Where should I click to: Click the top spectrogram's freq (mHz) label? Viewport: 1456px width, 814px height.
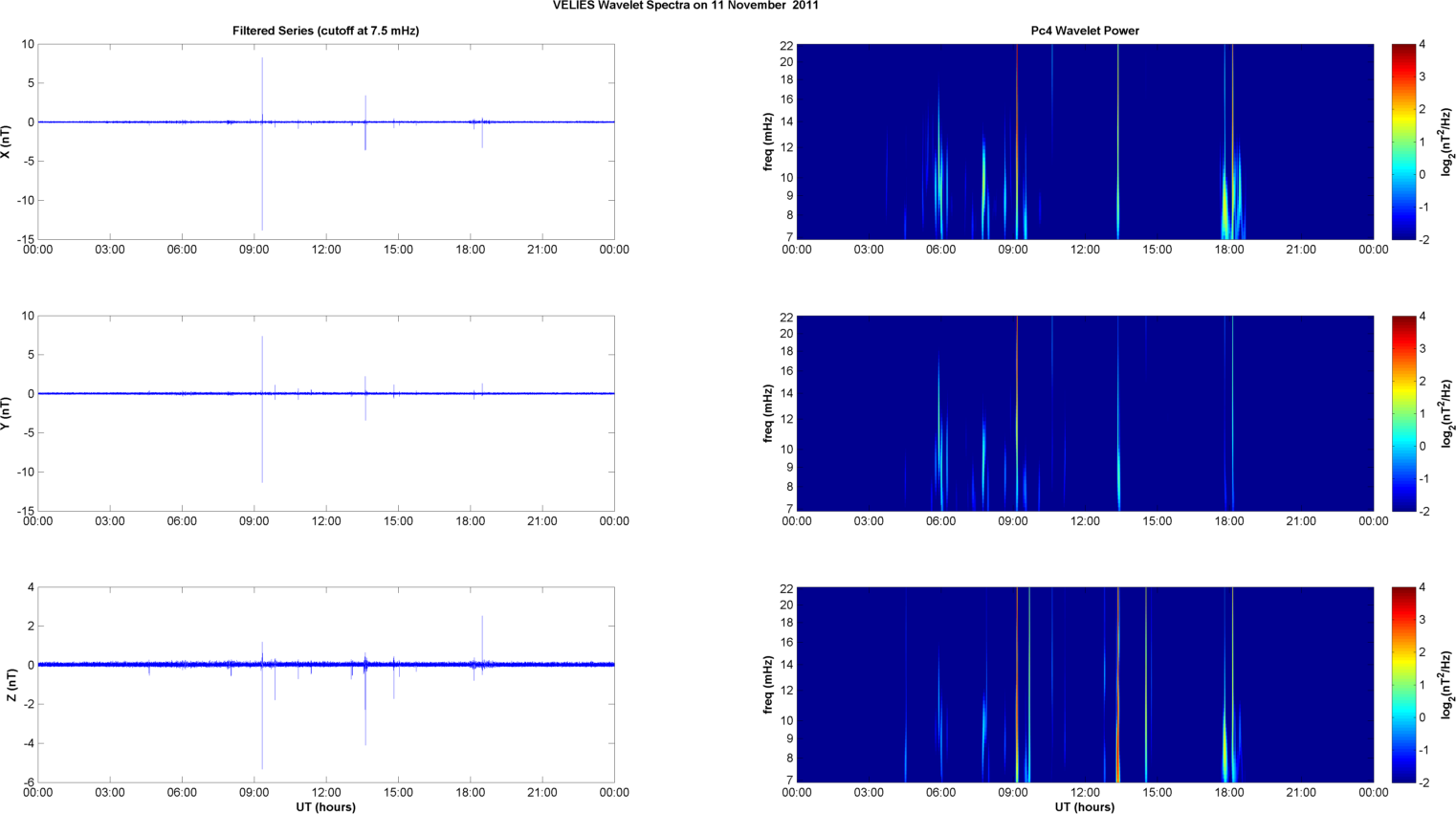(x=768, y=142)
